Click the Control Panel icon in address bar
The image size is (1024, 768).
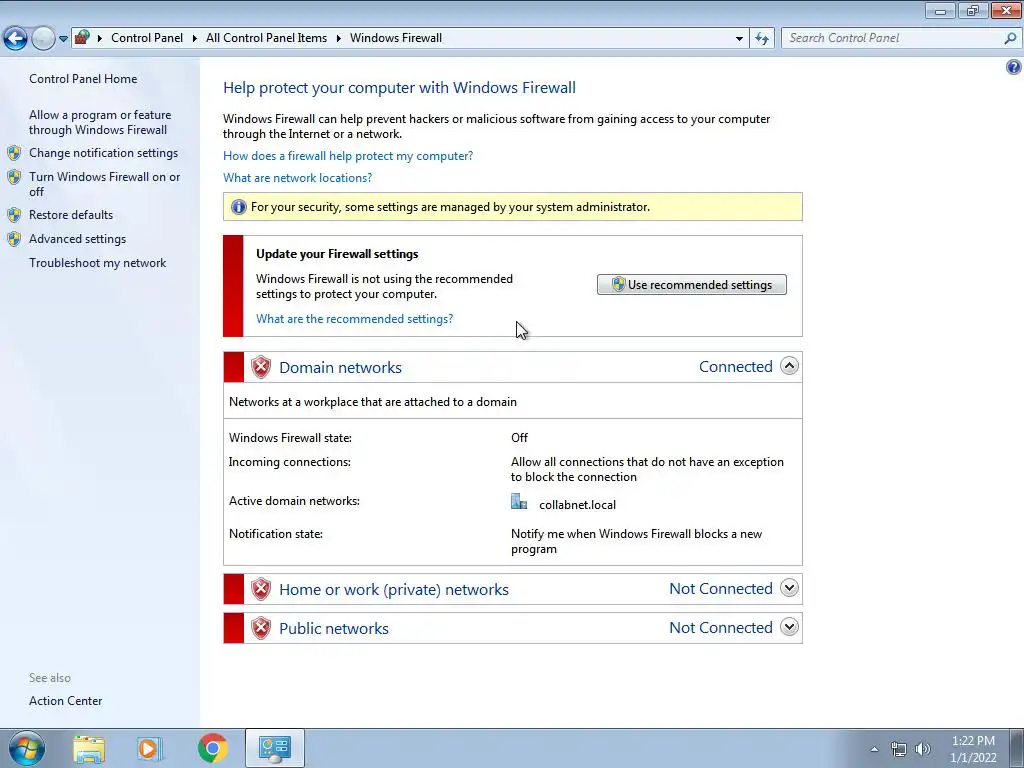82,37
